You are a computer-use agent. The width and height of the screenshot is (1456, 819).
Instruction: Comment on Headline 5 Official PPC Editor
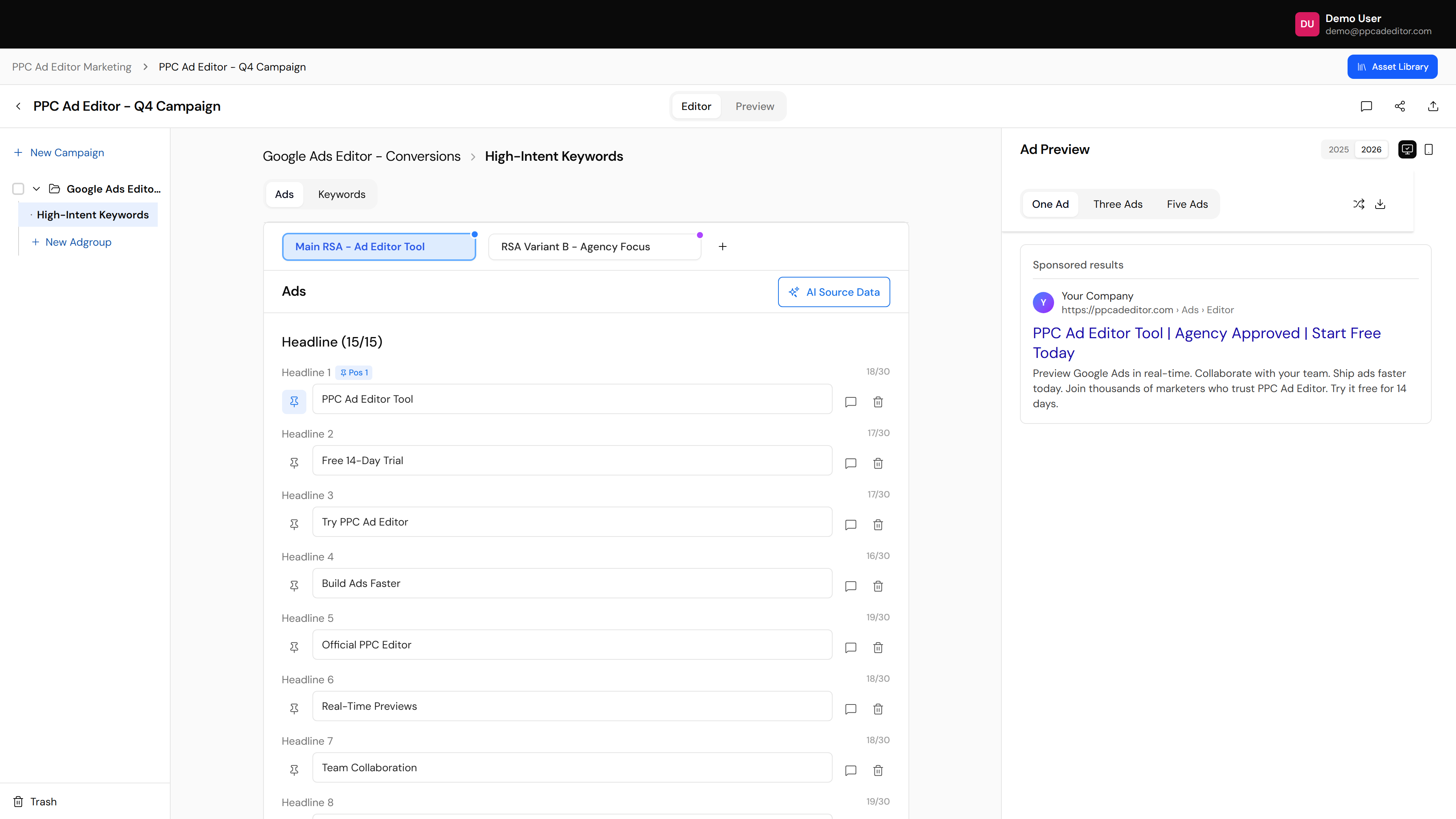click(x=850, y=648)
